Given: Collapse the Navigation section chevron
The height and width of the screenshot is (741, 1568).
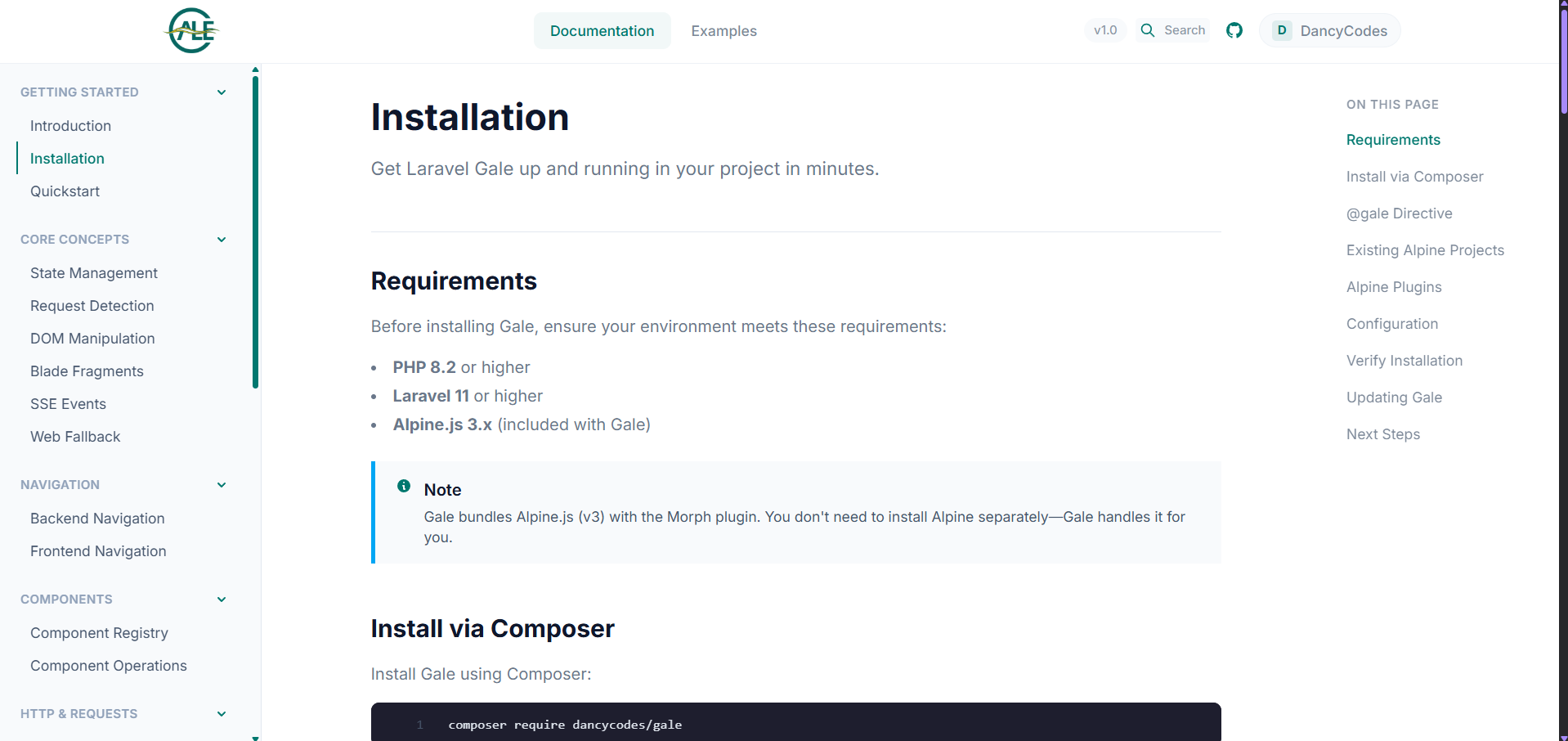Looking at the screenshot, I should 222,485.
